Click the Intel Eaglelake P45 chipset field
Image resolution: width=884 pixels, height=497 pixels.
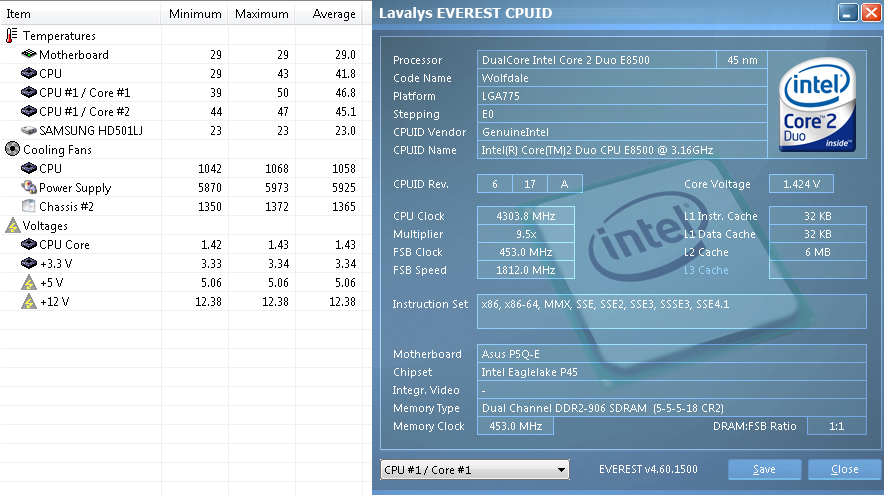point(671,372)
